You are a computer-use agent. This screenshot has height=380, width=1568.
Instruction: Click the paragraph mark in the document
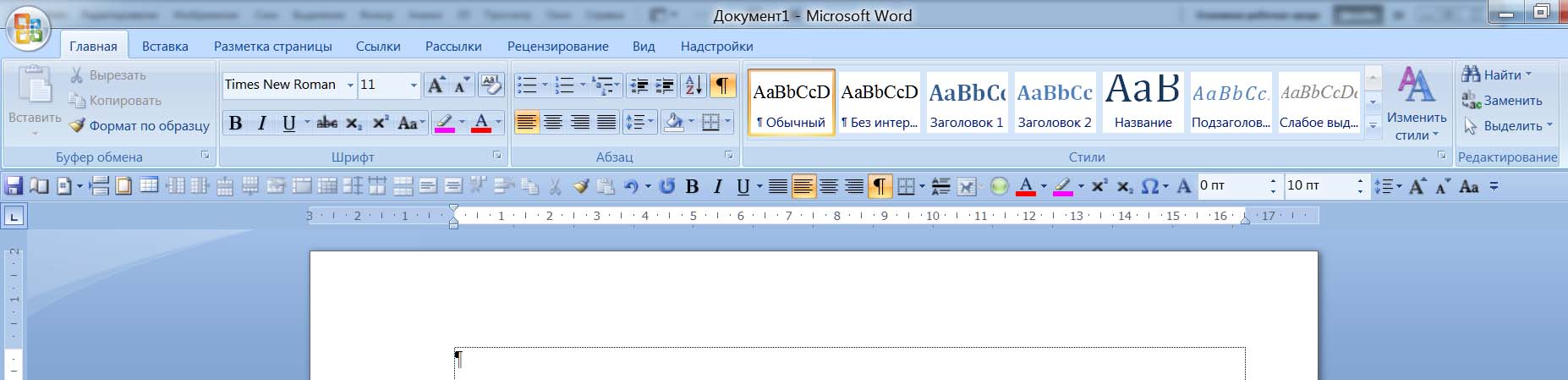pos(458,359)
